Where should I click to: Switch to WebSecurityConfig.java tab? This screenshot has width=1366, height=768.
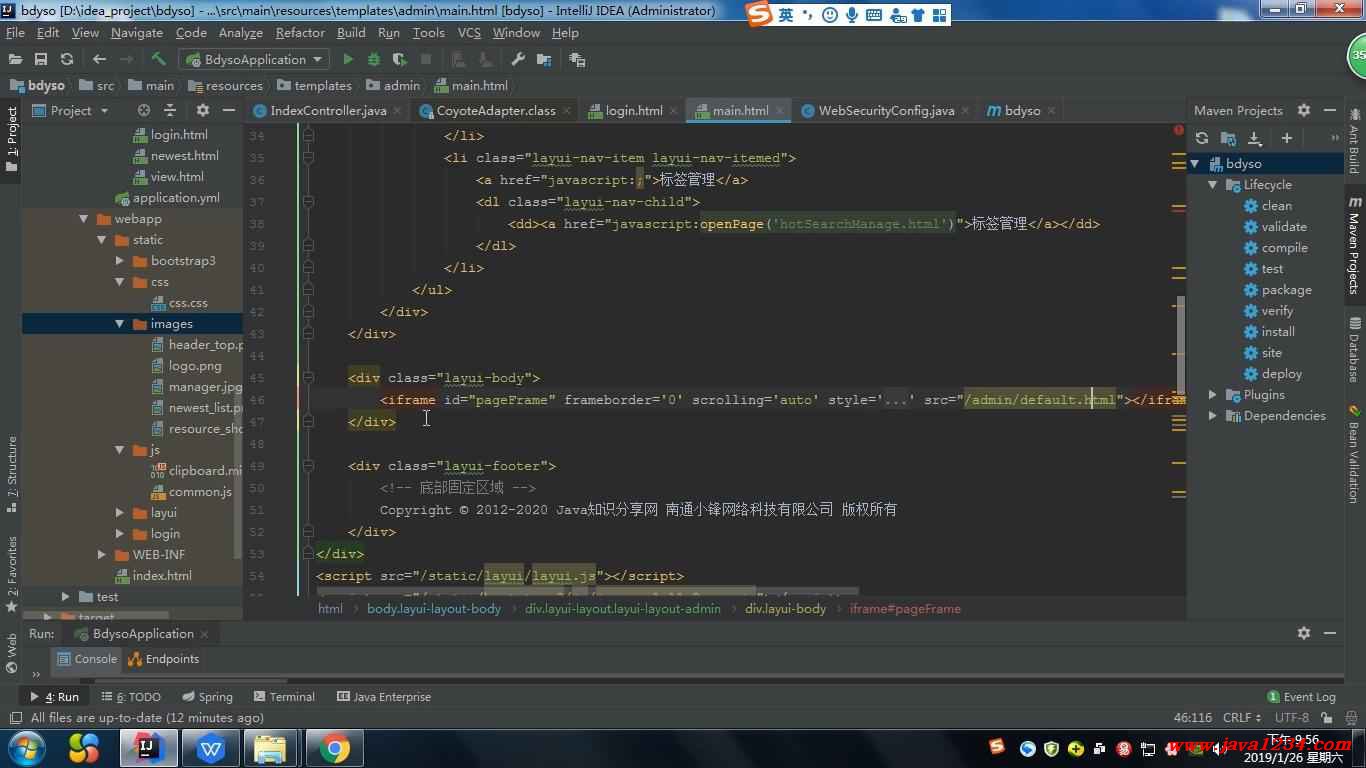click(886, 110)
